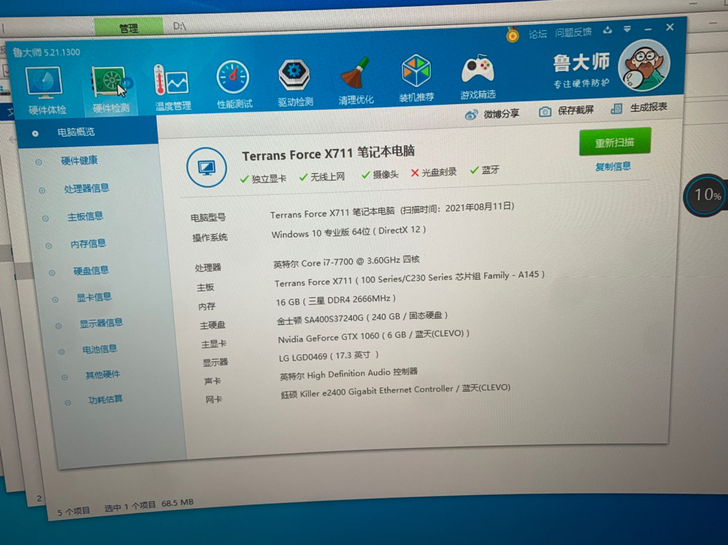Open the 硬件体检 hardware checkup section

point(46,90)
